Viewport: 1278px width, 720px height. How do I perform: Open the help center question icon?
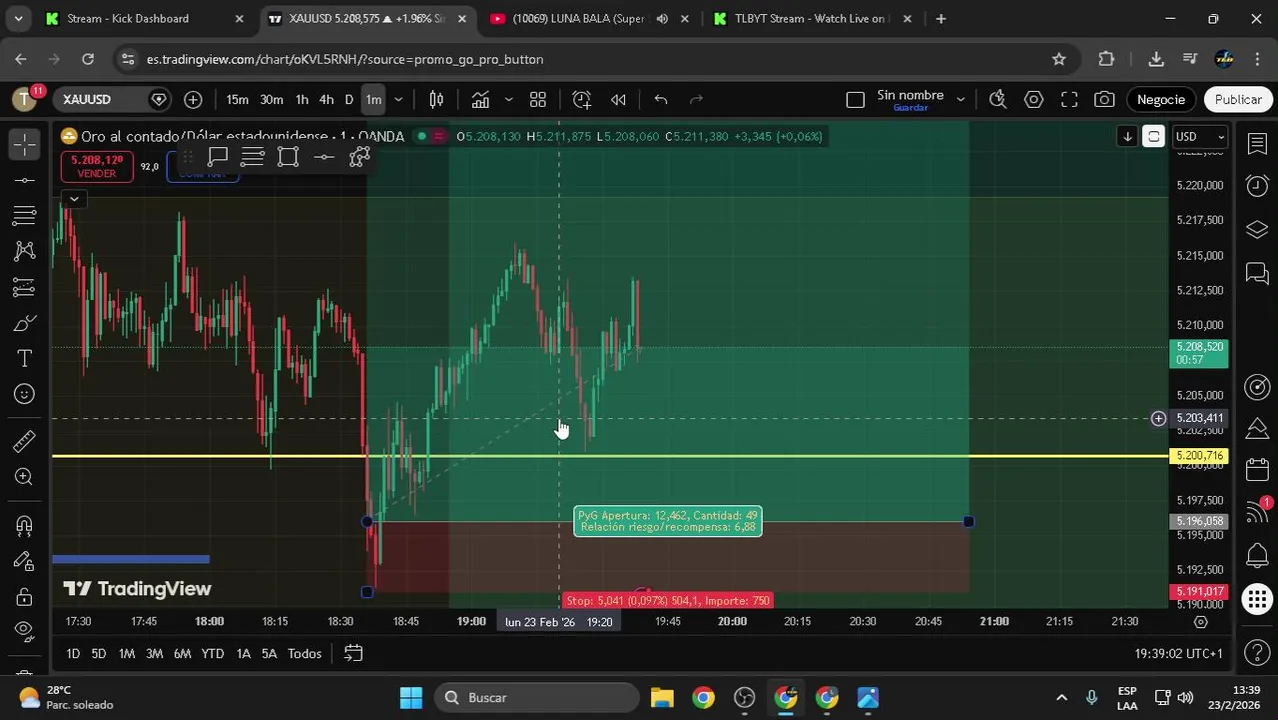coord(1257,653)
